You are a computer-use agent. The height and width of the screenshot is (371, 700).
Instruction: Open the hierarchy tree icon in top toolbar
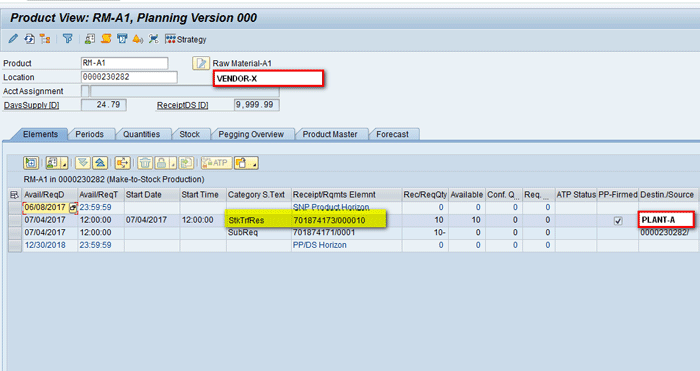(x=45, y=39)
